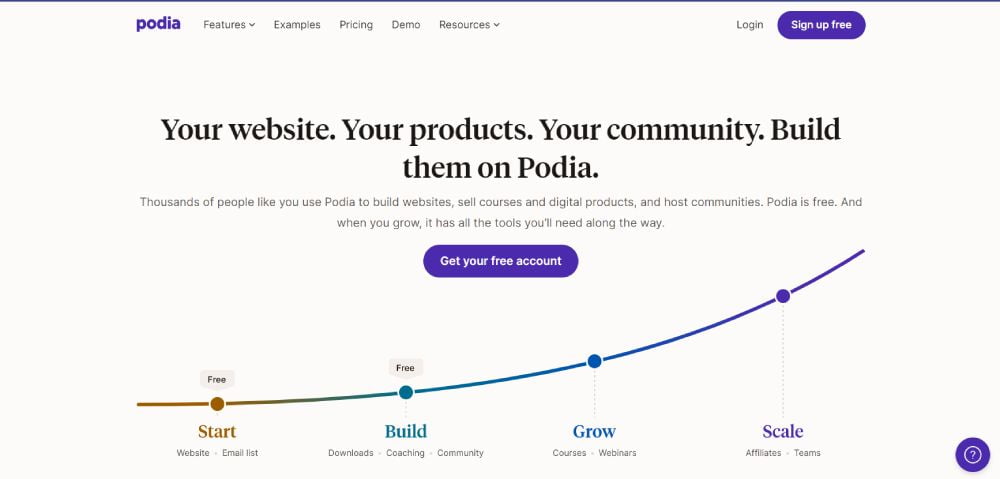Expand the Features dropdown menu
The height and width of the screenshot is (479, 1000).
click(229, 25)
